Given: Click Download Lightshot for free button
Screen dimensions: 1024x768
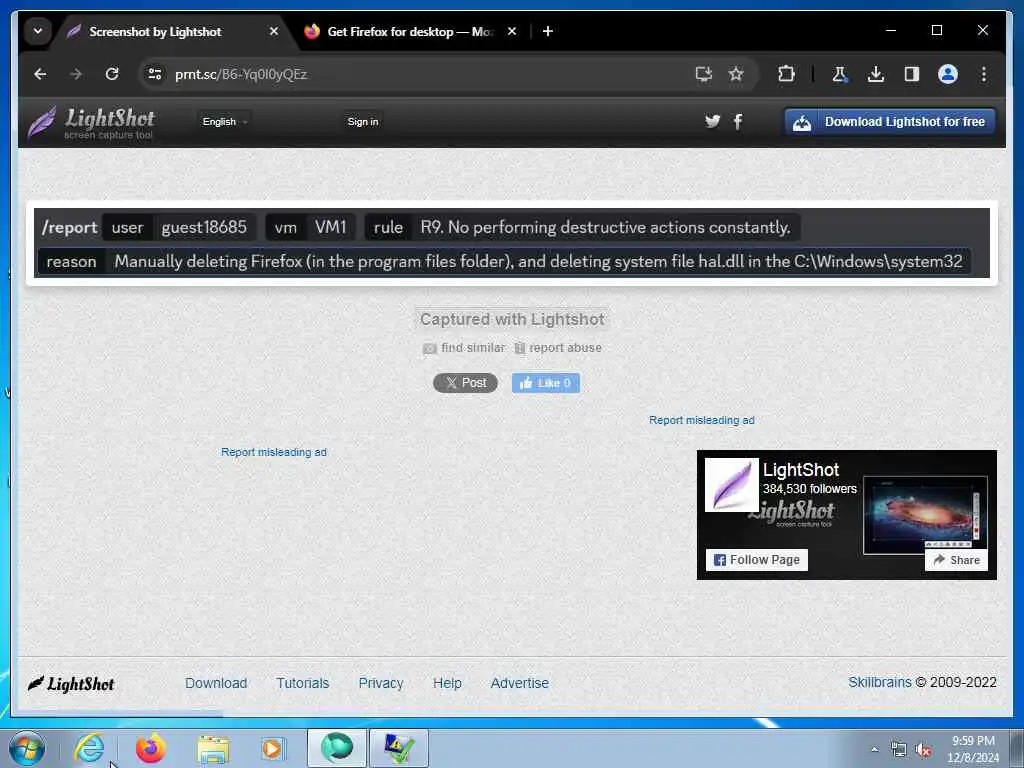Looking at the screenshot, I should tap(890, 122).
